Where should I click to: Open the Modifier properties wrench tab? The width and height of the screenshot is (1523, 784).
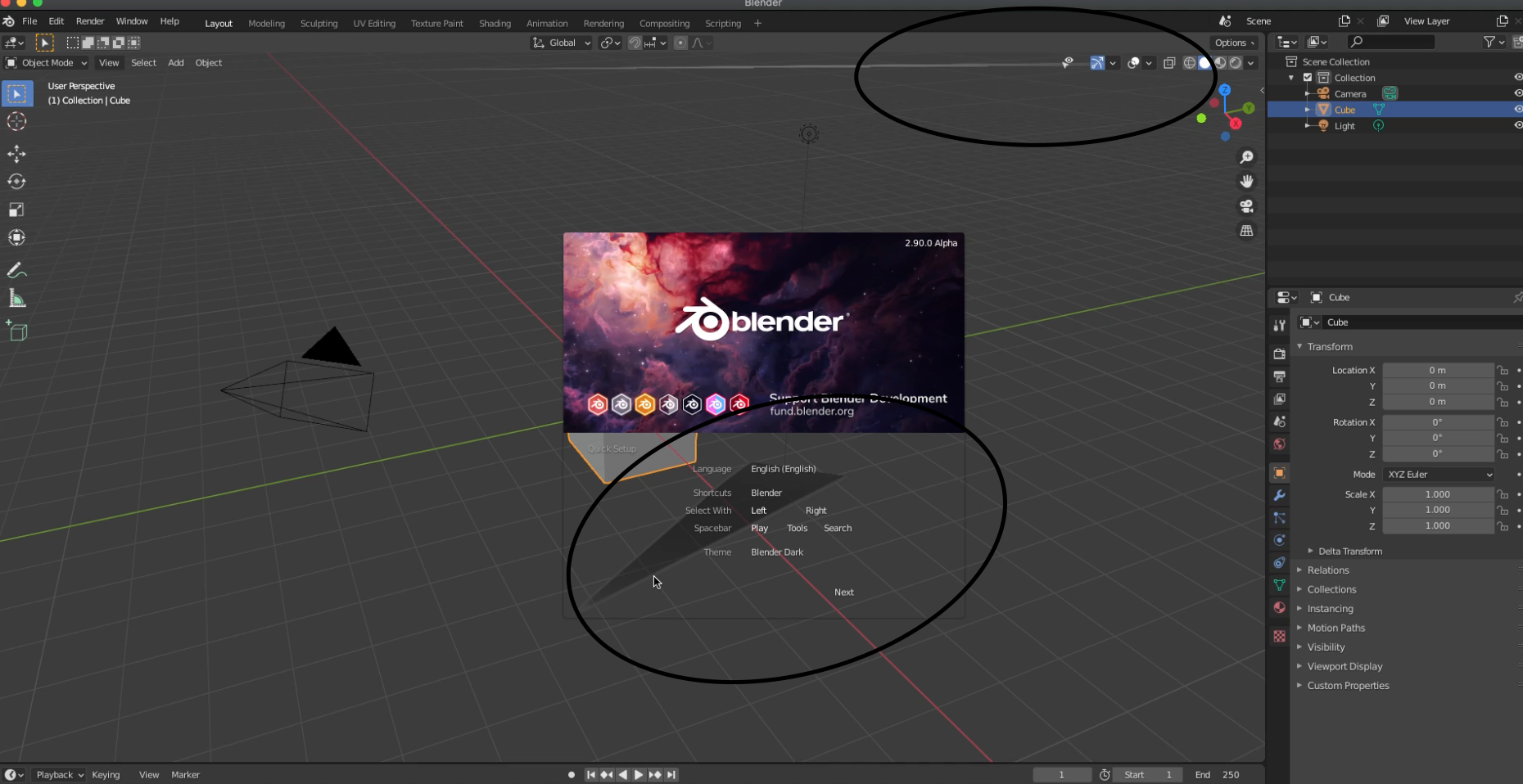[1279, 495]
